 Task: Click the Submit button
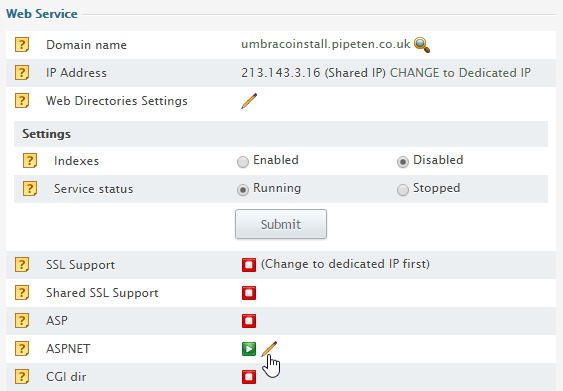coord(281,224)
